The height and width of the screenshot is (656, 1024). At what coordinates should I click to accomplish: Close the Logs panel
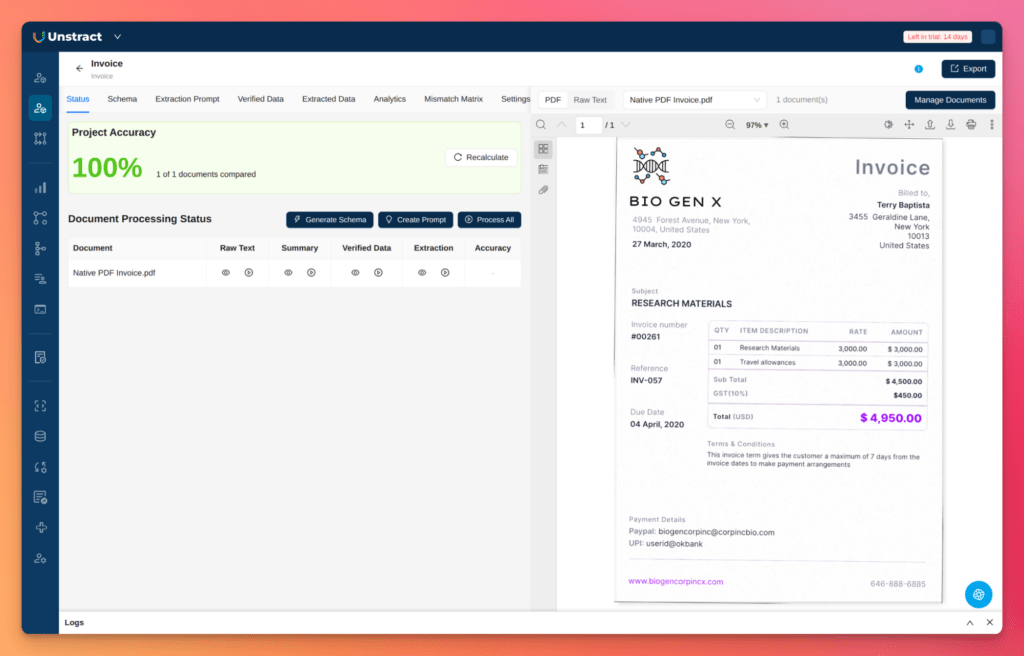click(x=990, y=623)
